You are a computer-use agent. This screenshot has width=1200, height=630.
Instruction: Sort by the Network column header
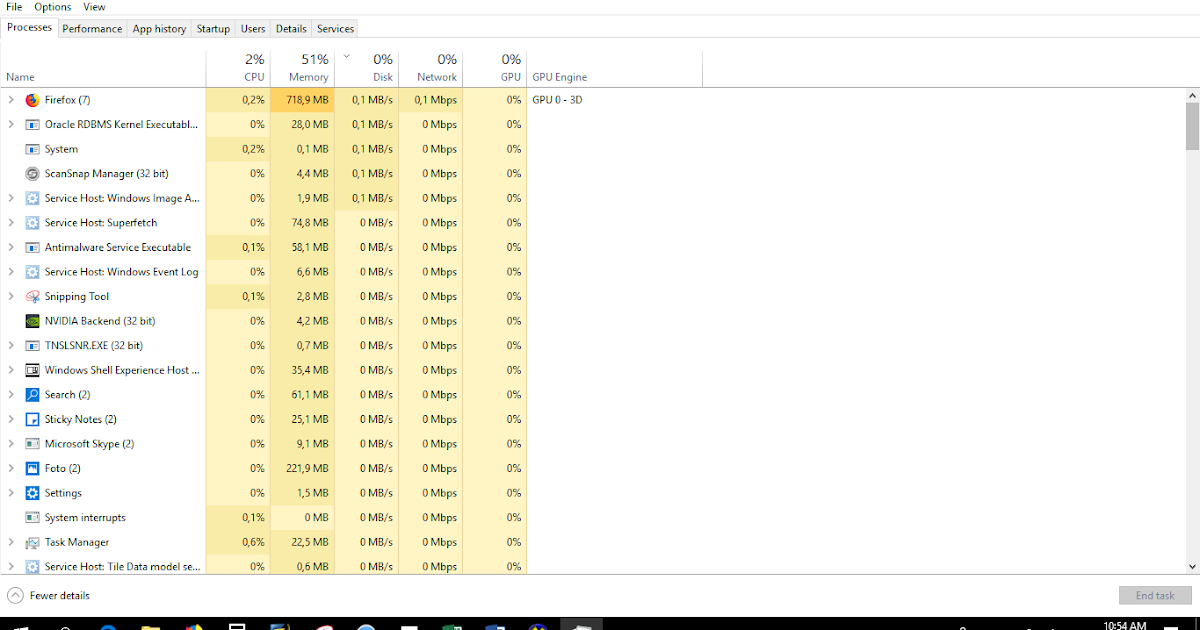point(430,68)
